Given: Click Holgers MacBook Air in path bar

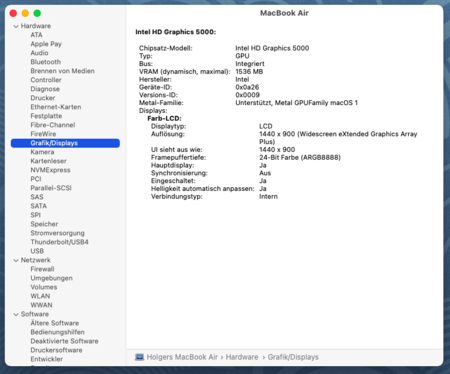Looking at the screenshot, I should pos(182,357).
